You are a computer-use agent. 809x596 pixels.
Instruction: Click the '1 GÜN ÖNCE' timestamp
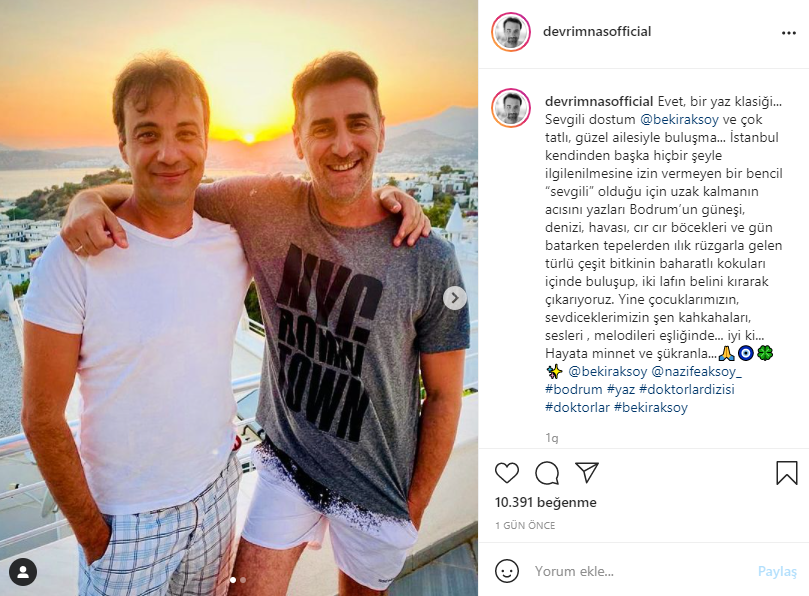(525, 525)
